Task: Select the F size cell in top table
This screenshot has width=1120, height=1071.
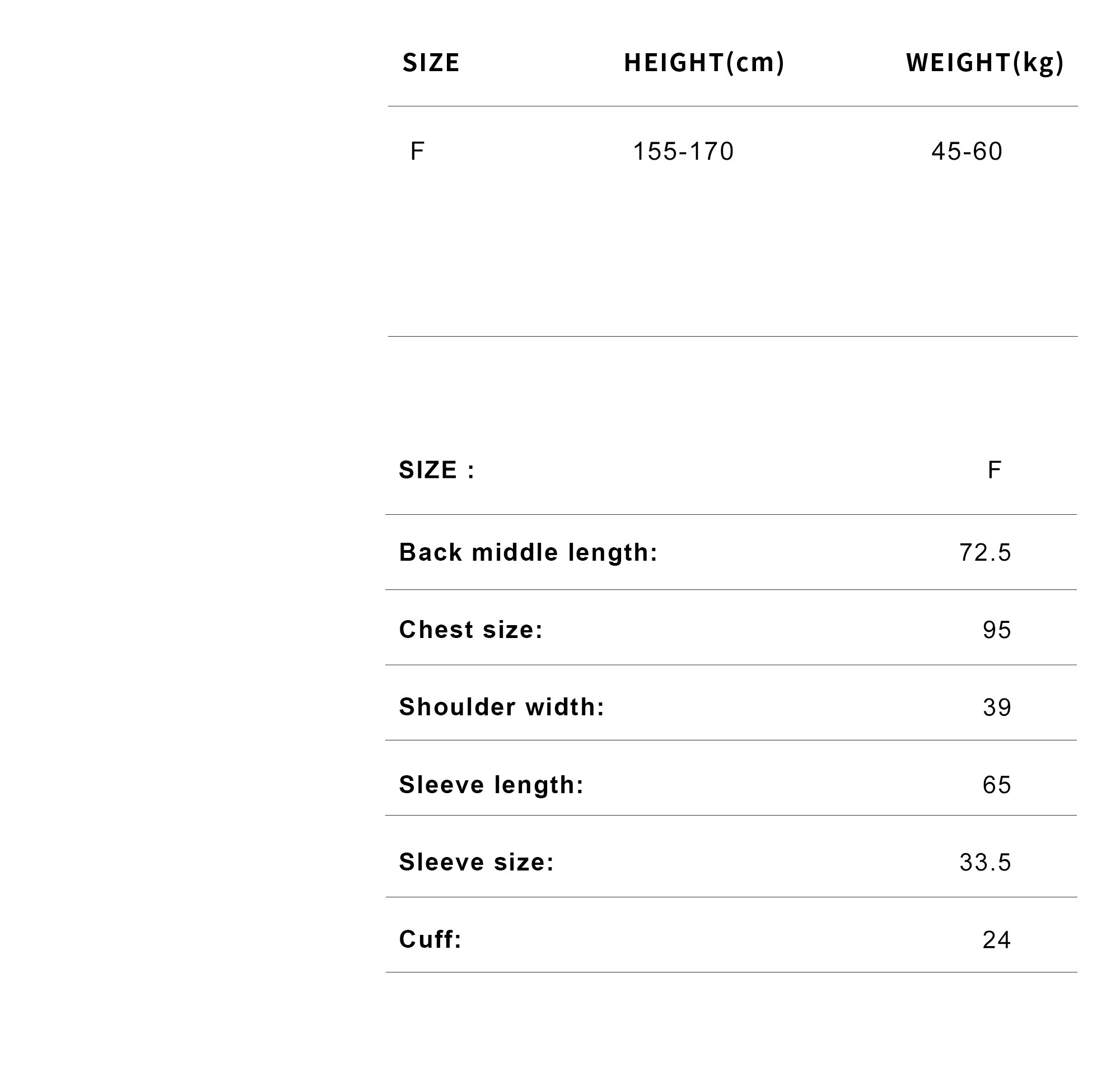Action: tap(417, 151)
